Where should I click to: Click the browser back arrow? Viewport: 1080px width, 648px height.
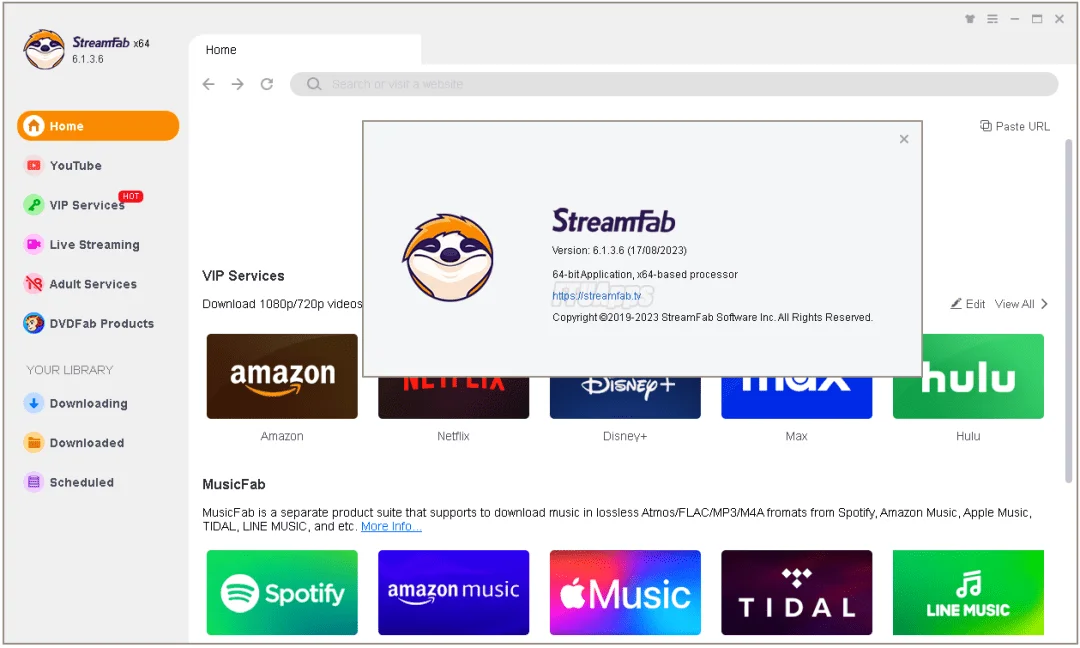coord(209,84)
